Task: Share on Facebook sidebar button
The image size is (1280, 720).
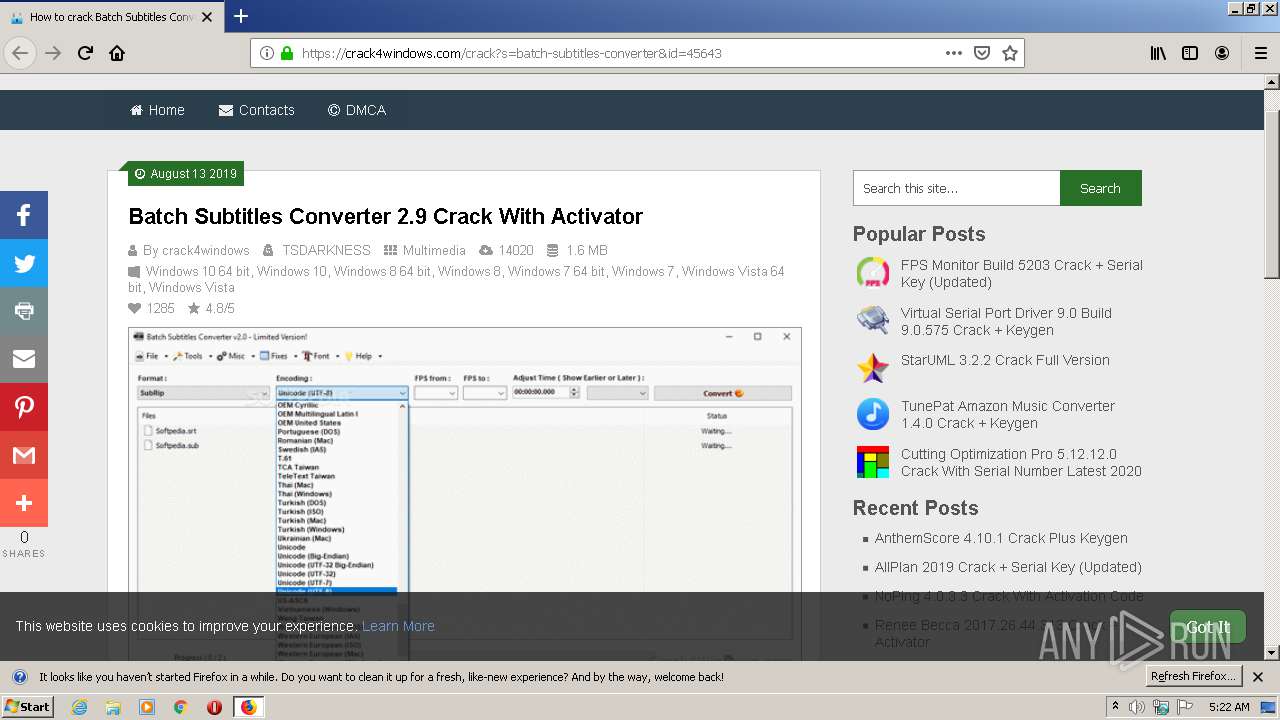Action: tap(24, 215)
